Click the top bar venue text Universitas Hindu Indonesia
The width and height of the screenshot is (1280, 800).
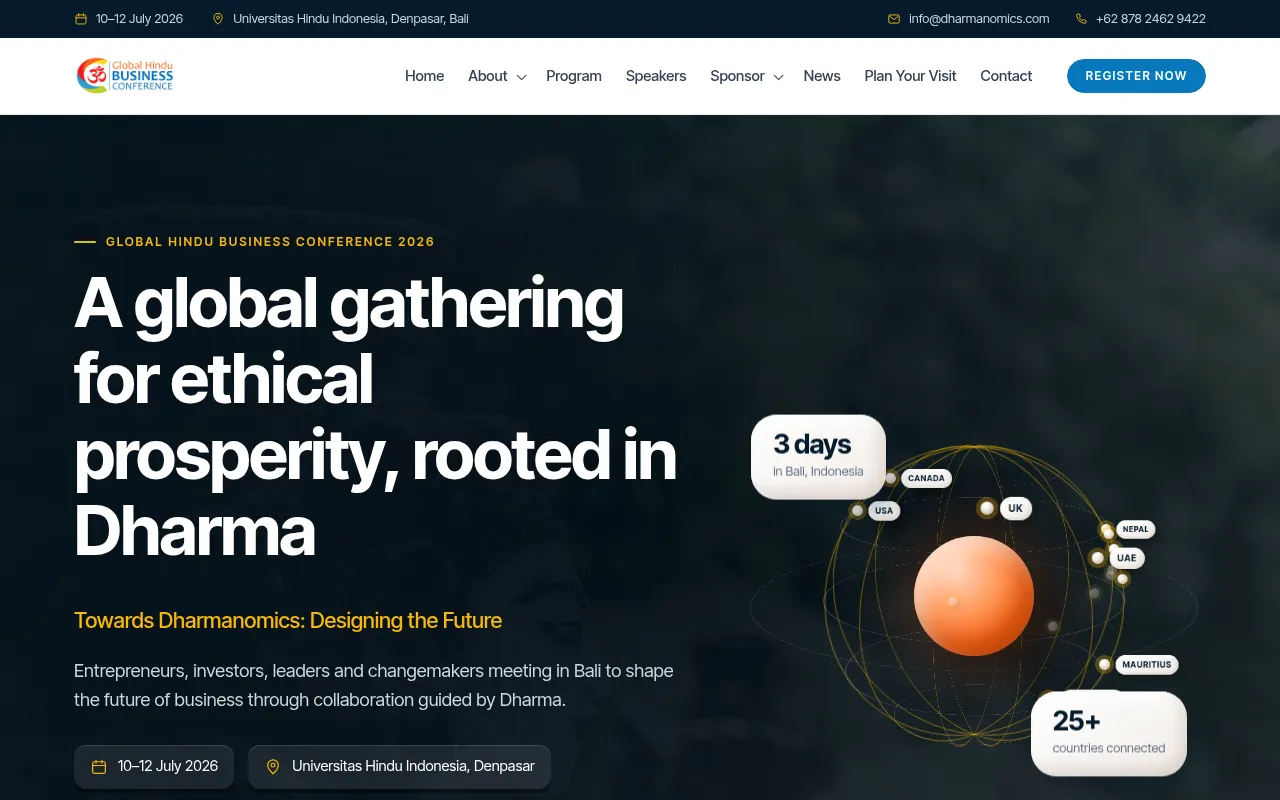coord(351,19)
